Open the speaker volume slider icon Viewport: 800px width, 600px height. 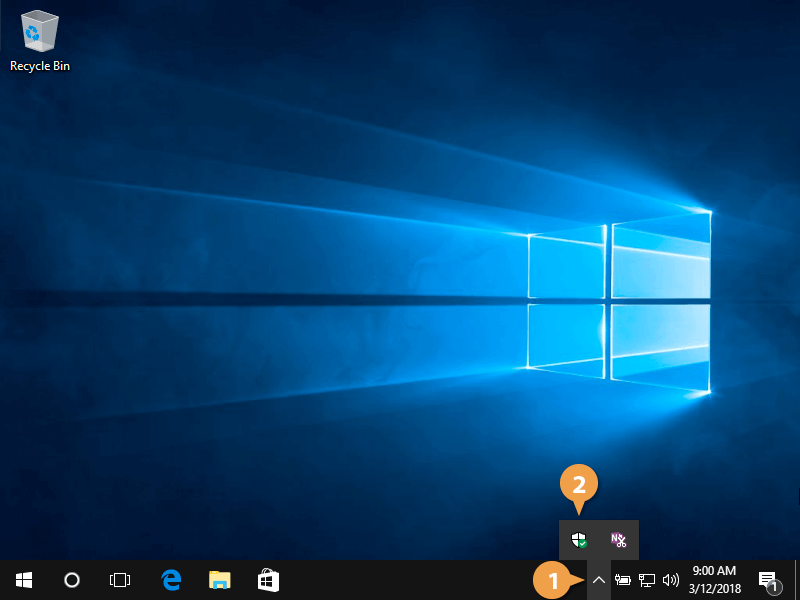(671, 579)
